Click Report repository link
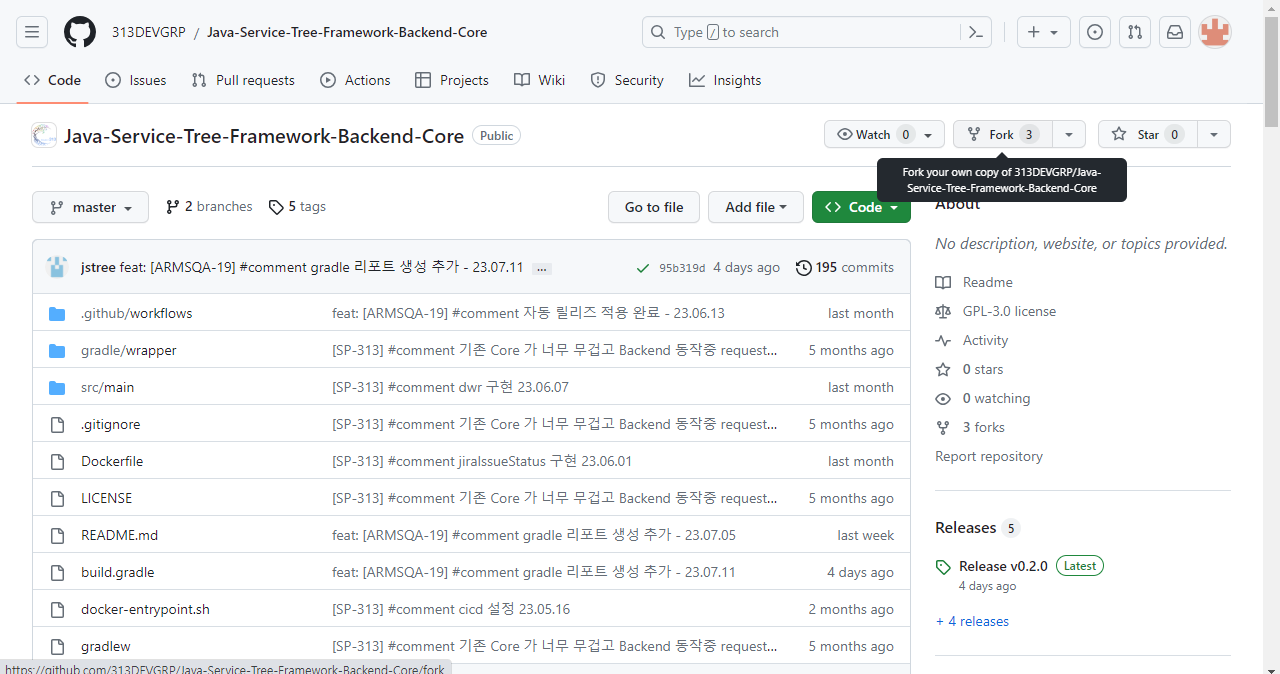This screenshot has height=674, width=1280. tap(989, 456)
